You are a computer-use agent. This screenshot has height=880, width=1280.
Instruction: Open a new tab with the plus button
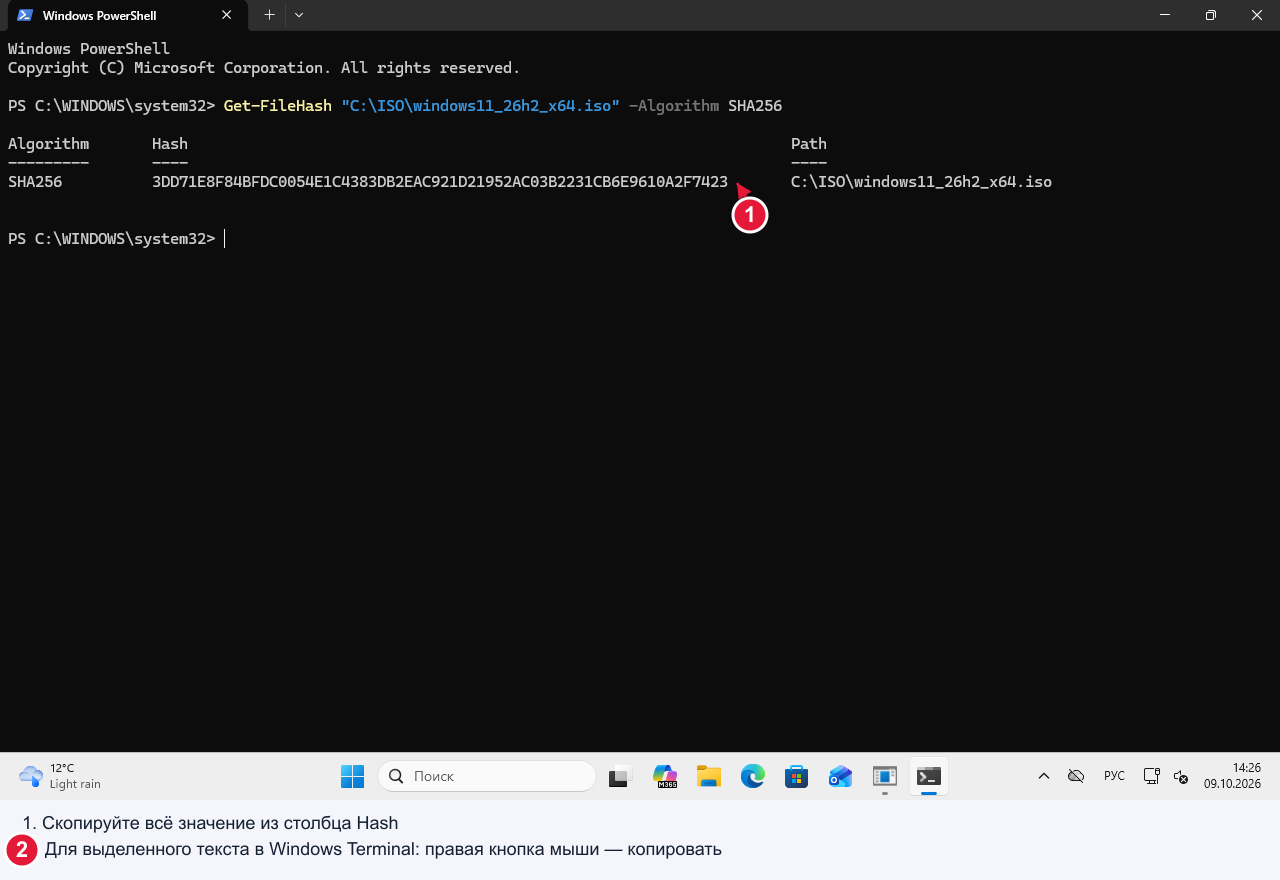pyautogui.click(x=268, y=15)
